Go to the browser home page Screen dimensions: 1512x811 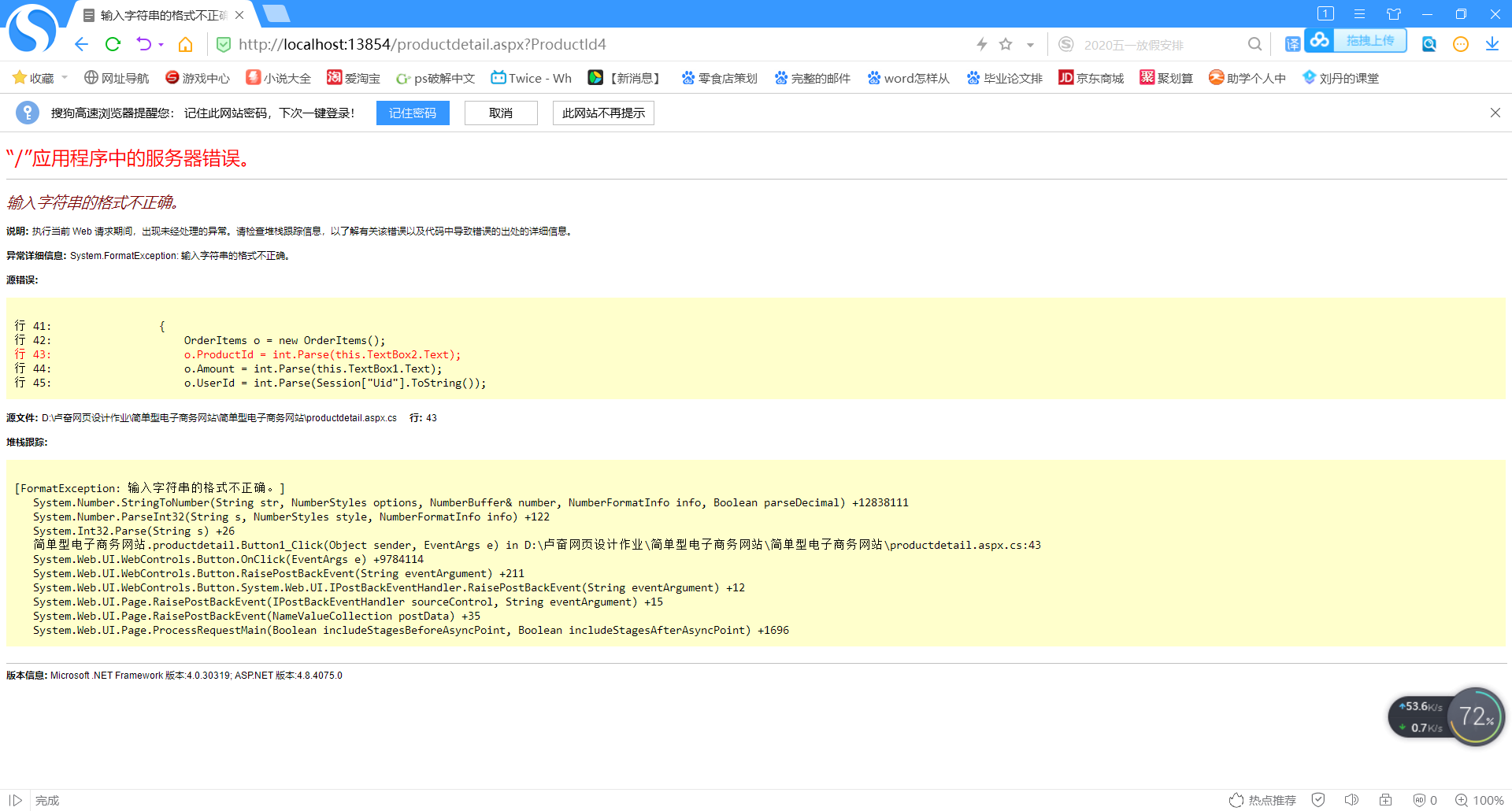tap(186, 44)
